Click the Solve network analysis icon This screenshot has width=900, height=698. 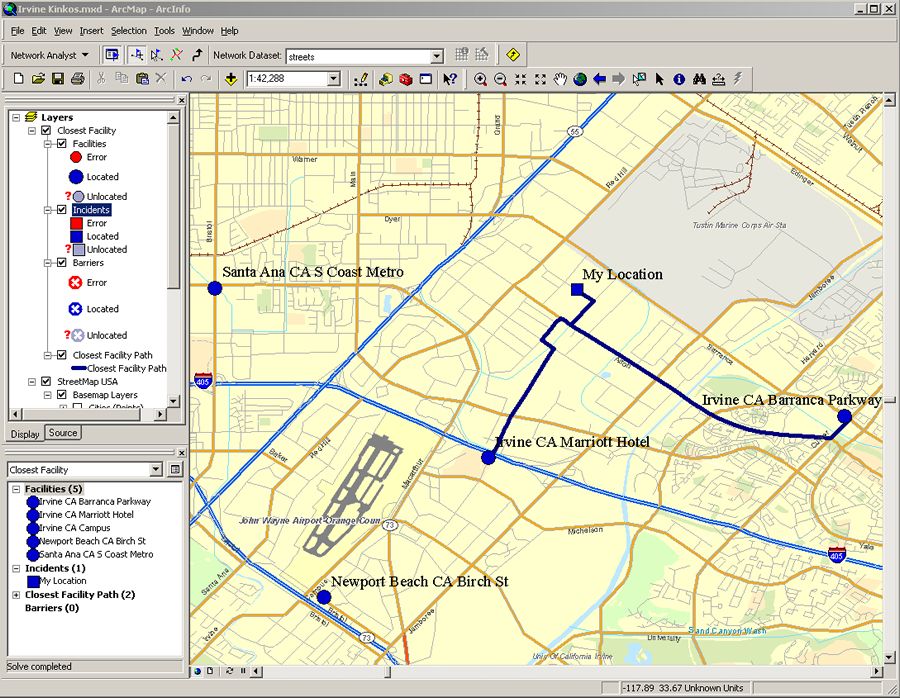coord(176,55)
